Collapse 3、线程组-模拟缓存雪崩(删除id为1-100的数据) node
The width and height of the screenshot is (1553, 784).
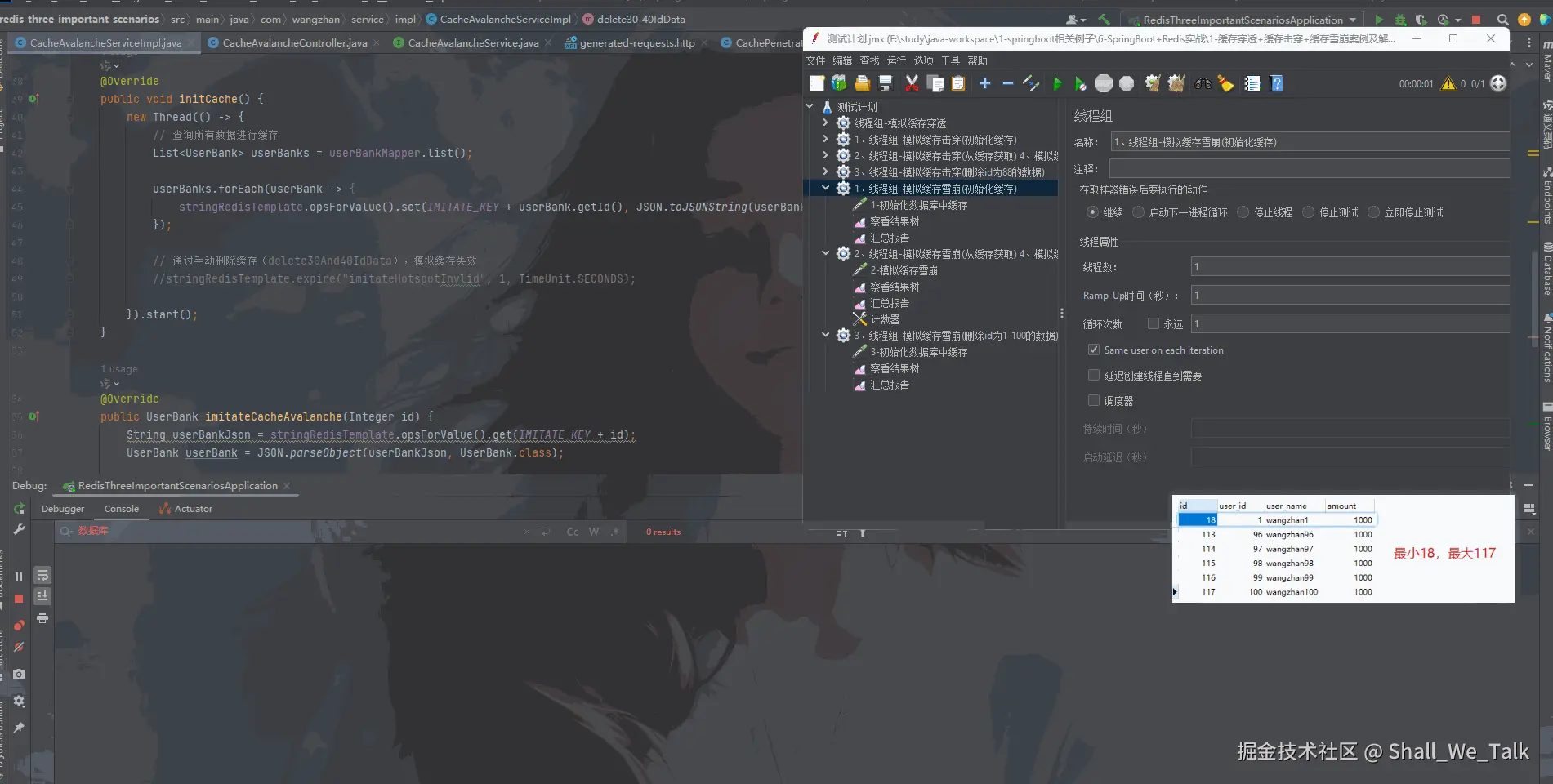pos(825,335)
